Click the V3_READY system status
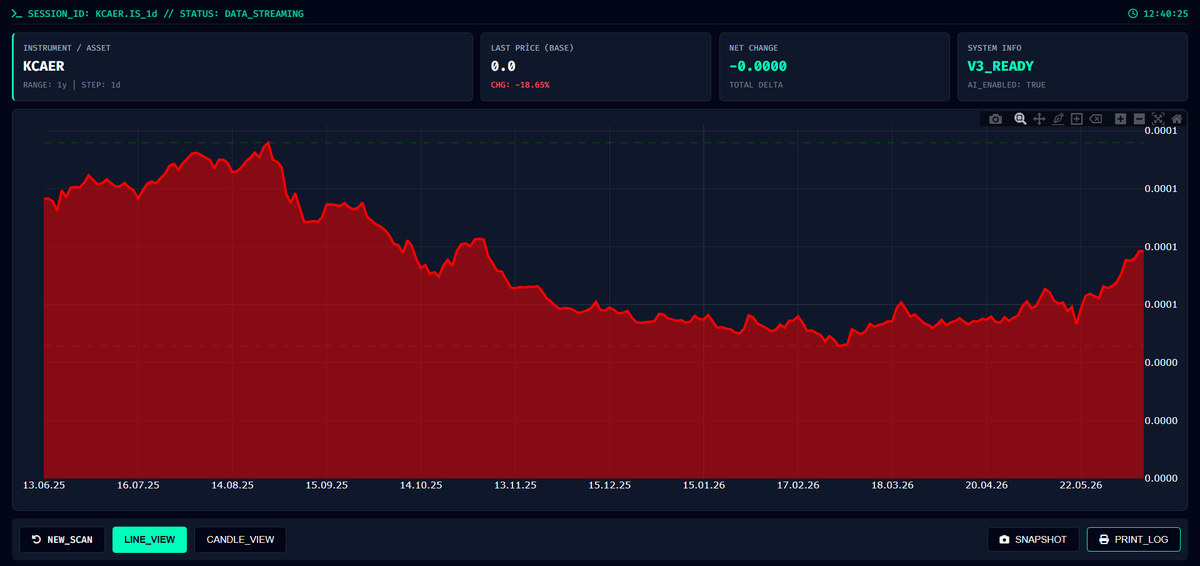1200x566 pixels. [x=1001, y=66]
